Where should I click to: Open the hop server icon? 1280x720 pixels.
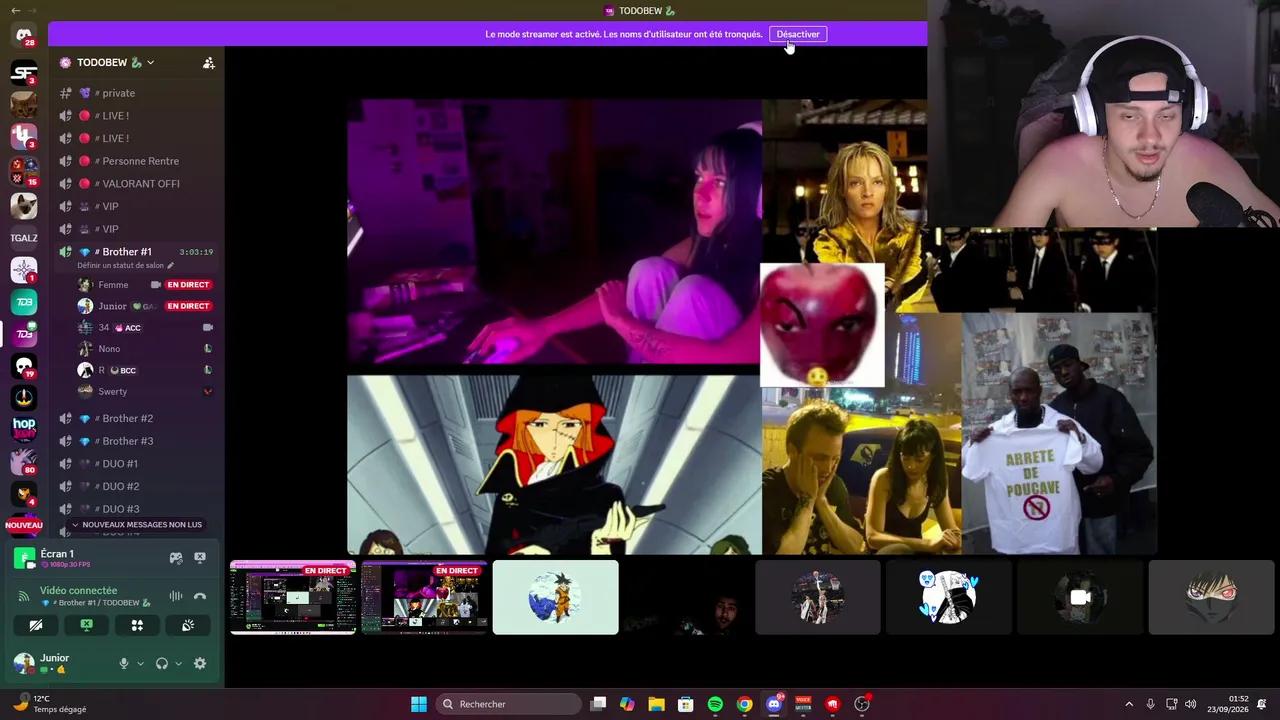(x=24, y=428)
